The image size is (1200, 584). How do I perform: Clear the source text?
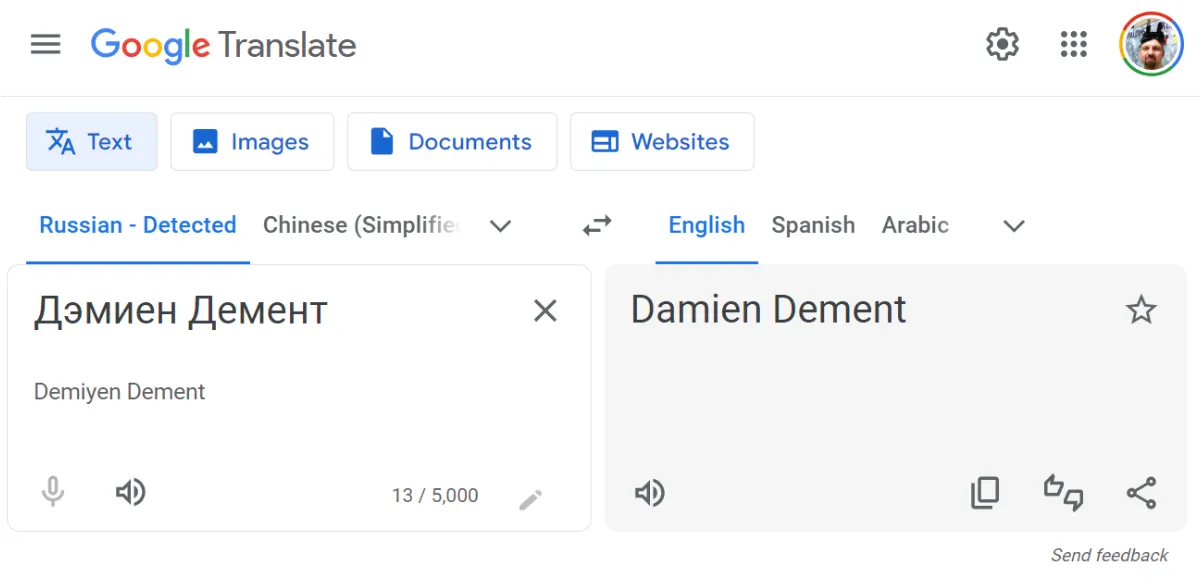(545, 311)
